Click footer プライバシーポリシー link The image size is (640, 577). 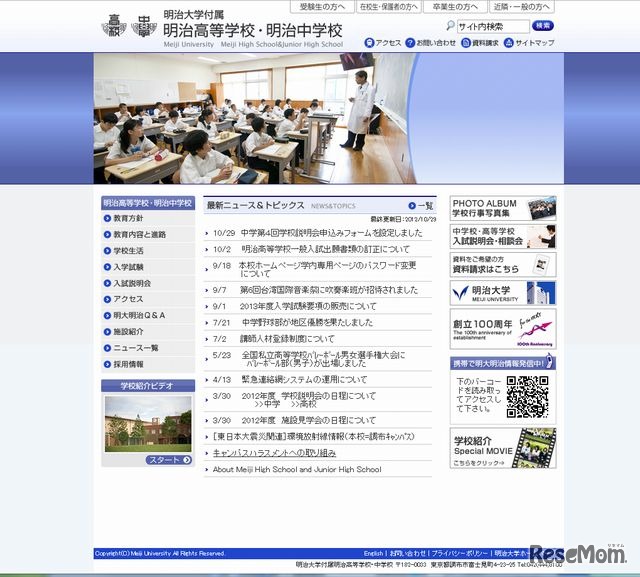click(460, 553)
